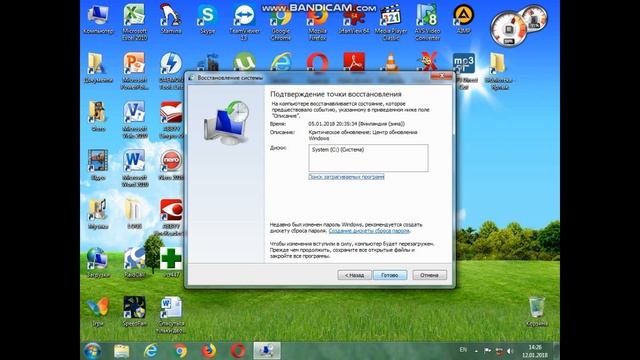Open the password reset disk creation link
The width and height of the screenshot is (640, 360).
tap(369, 231)
